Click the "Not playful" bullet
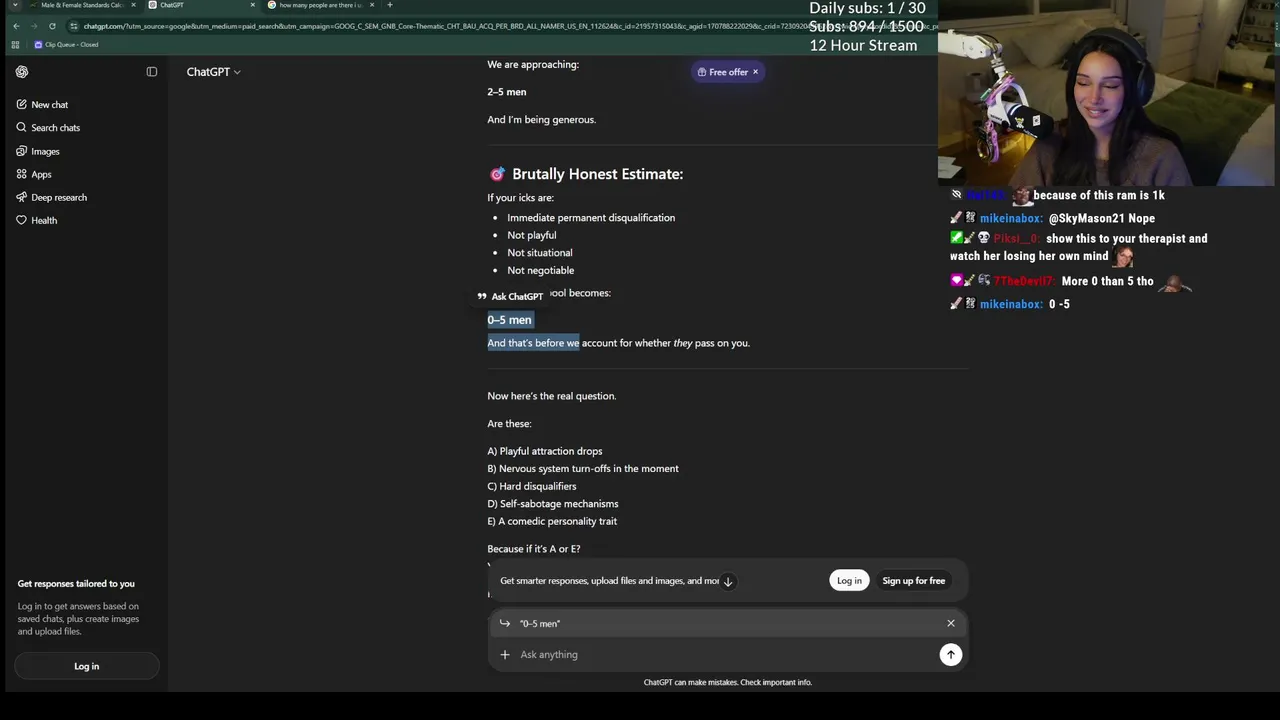 (531, 235)
